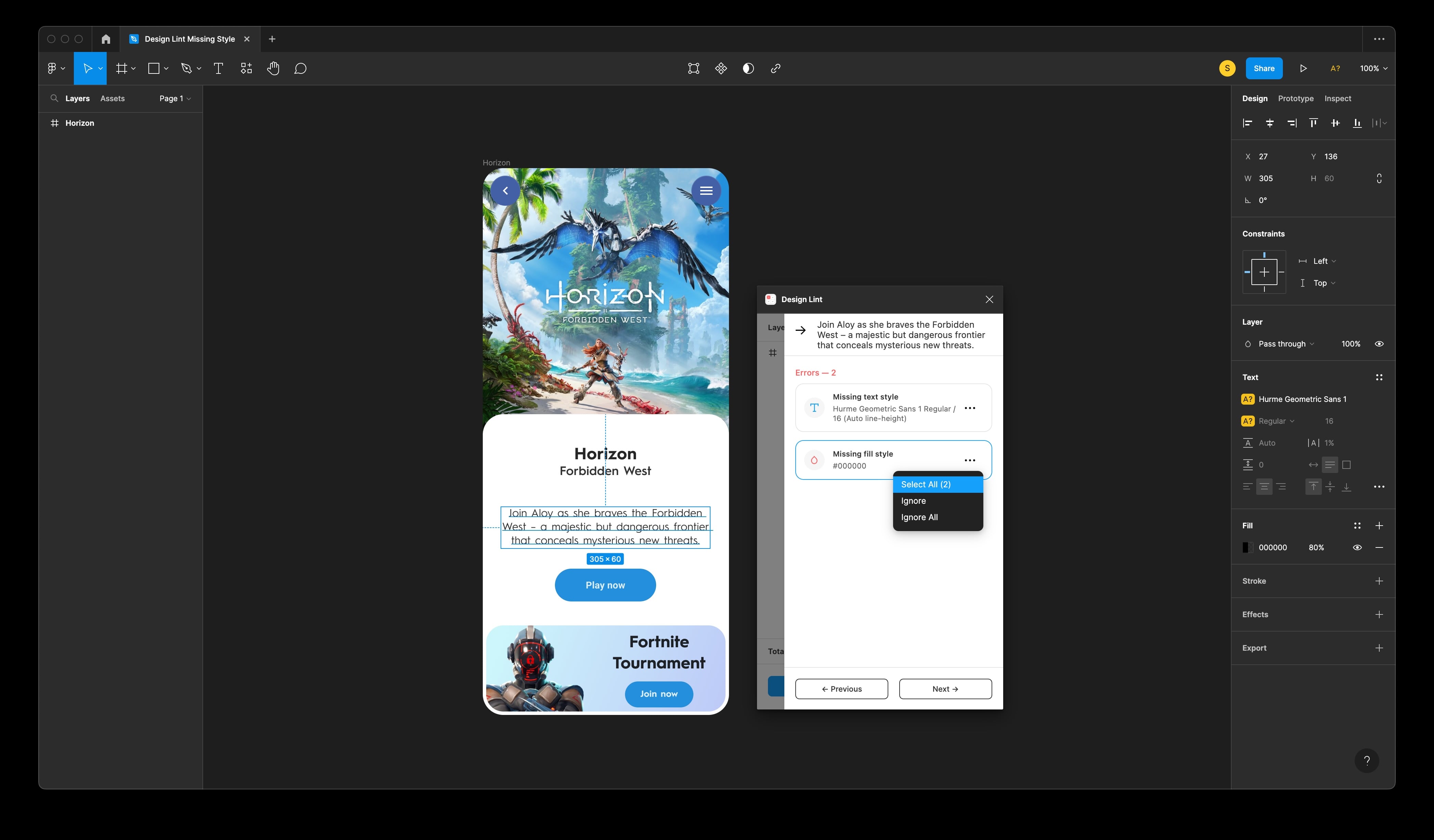This screenshot has width=1434, height=840.
Task: Toggle layer visibility eye icon
Action: click(1379, 344)
